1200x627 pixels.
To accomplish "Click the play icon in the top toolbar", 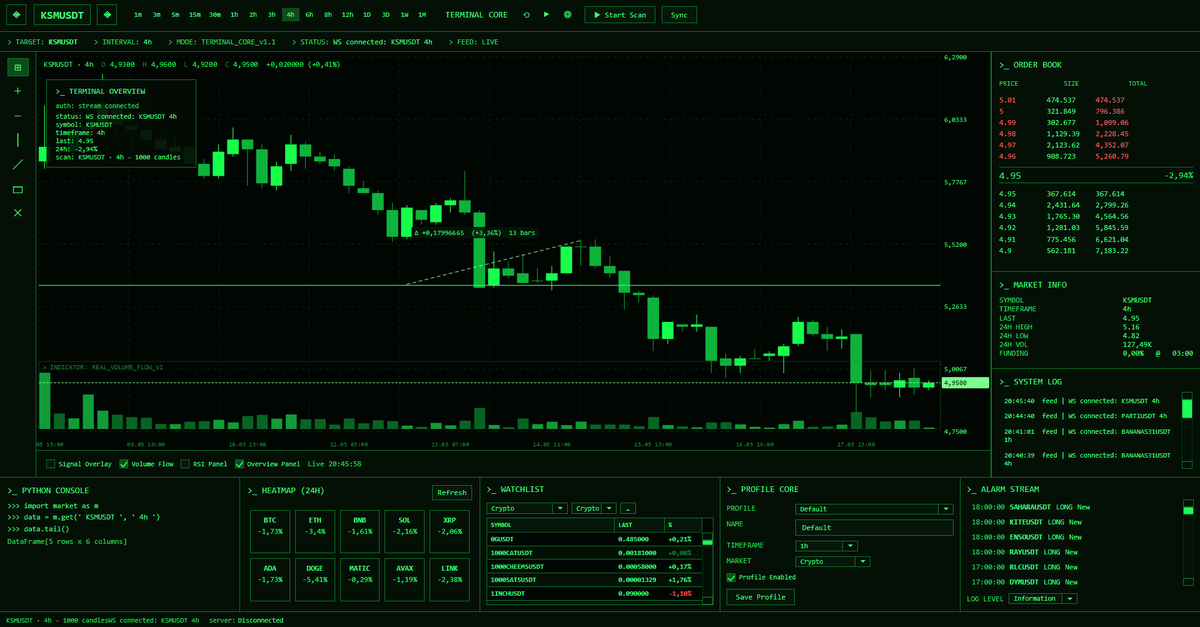I will [x=546, y=15].
